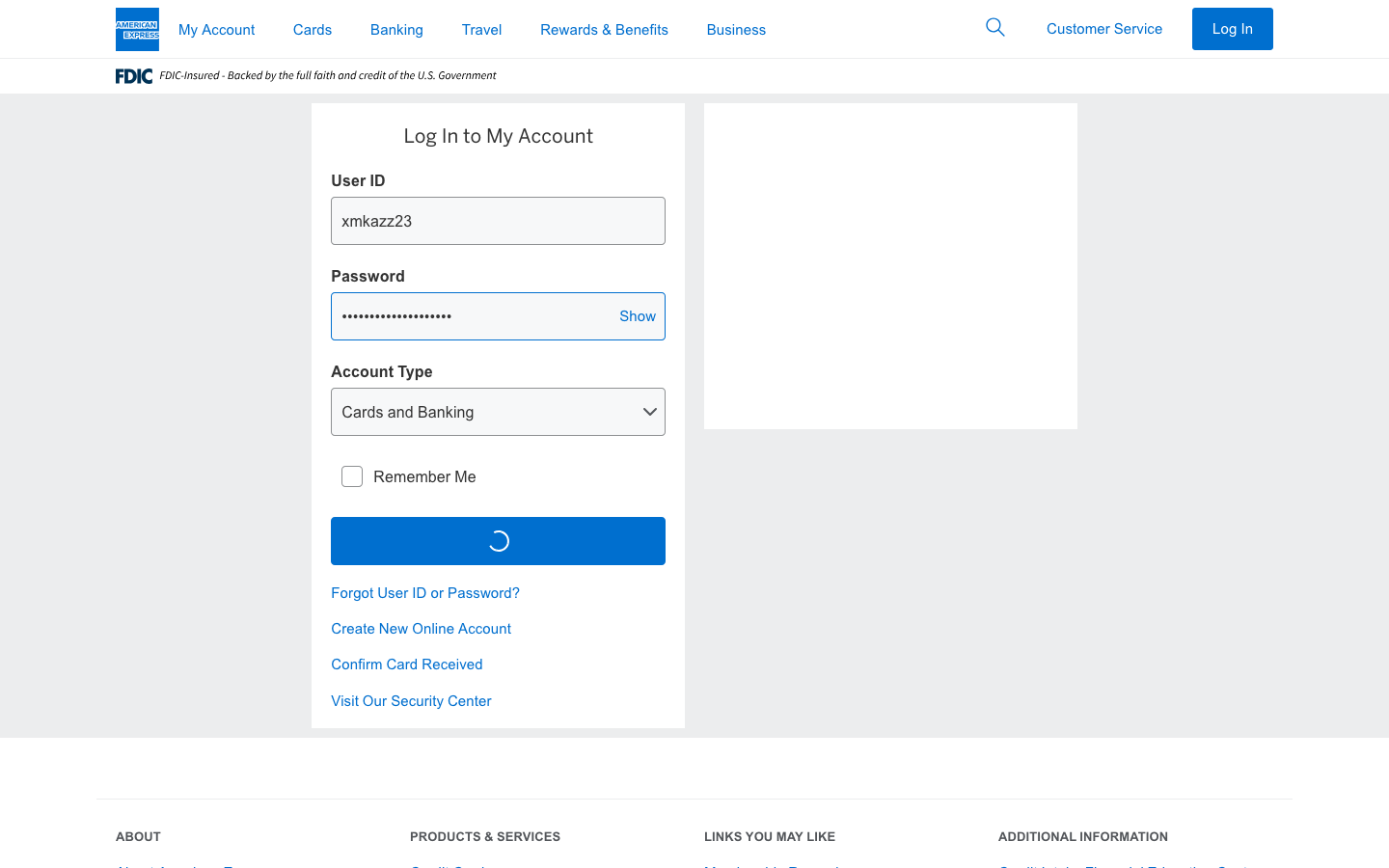This screenshot has height=868, width=1389.
Task: Open the Rewards & Benefits menu
Action: point(604,30)
